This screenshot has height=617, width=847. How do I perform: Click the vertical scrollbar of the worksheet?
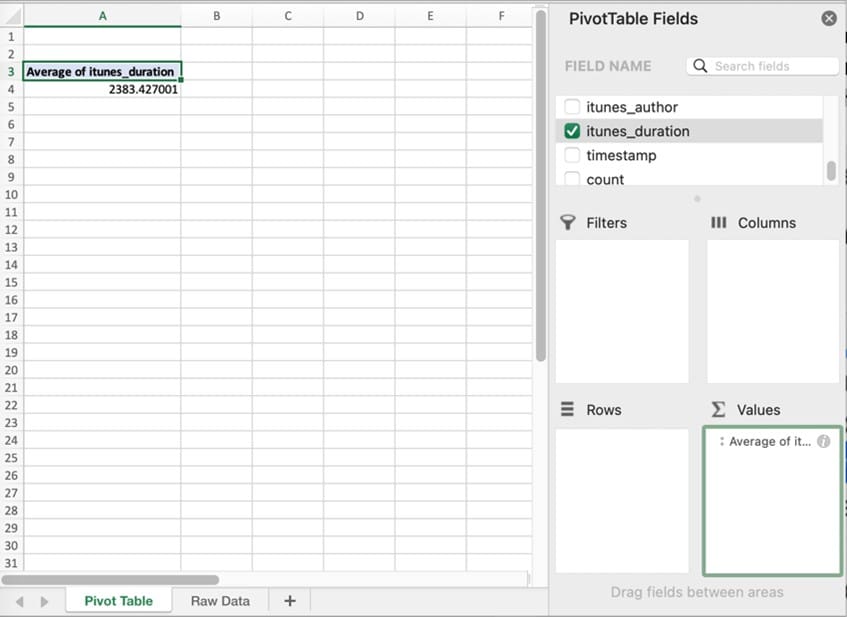[x=541, y=186]
